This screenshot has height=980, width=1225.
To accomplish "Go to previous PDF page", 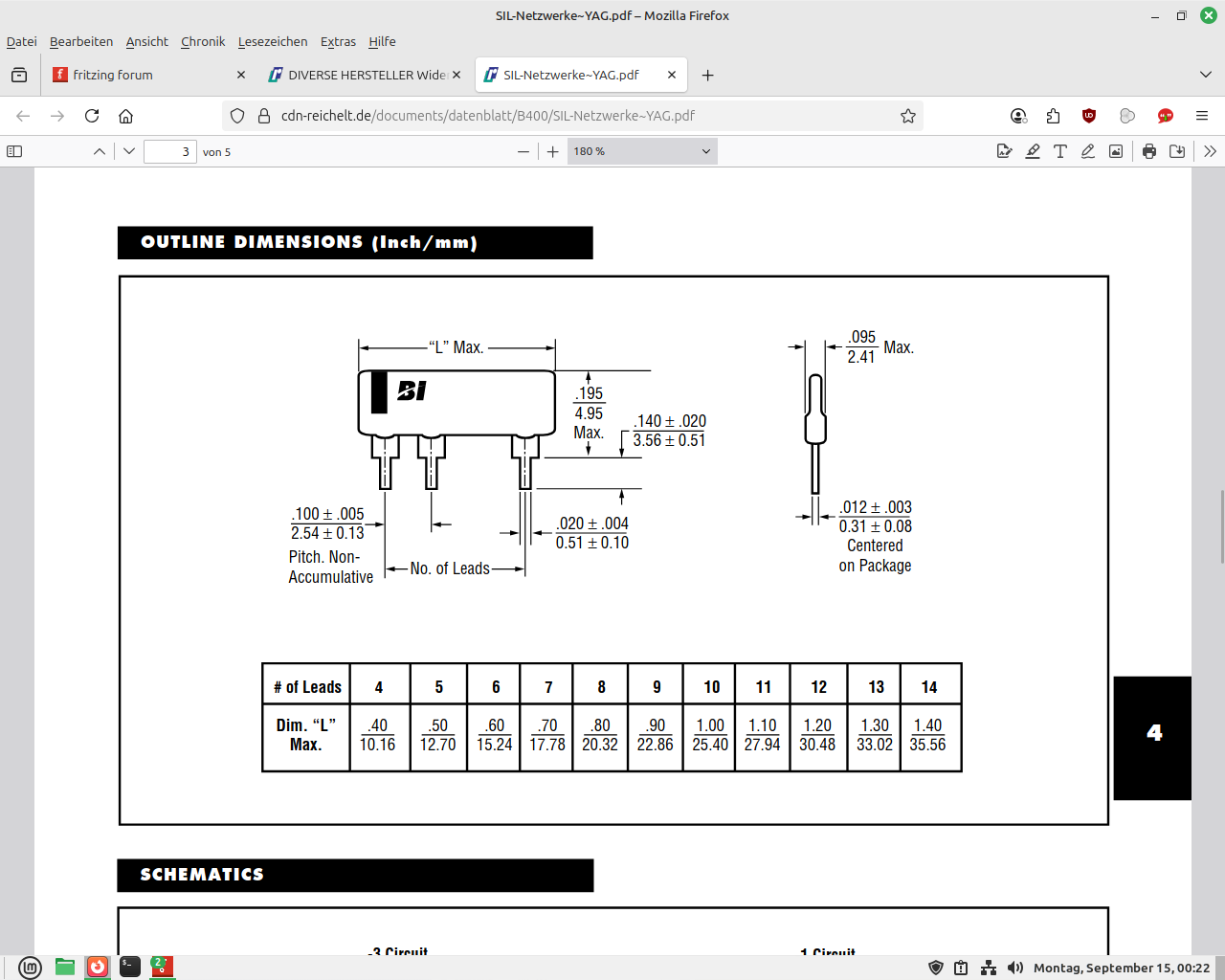I will (x=100, y=151).
